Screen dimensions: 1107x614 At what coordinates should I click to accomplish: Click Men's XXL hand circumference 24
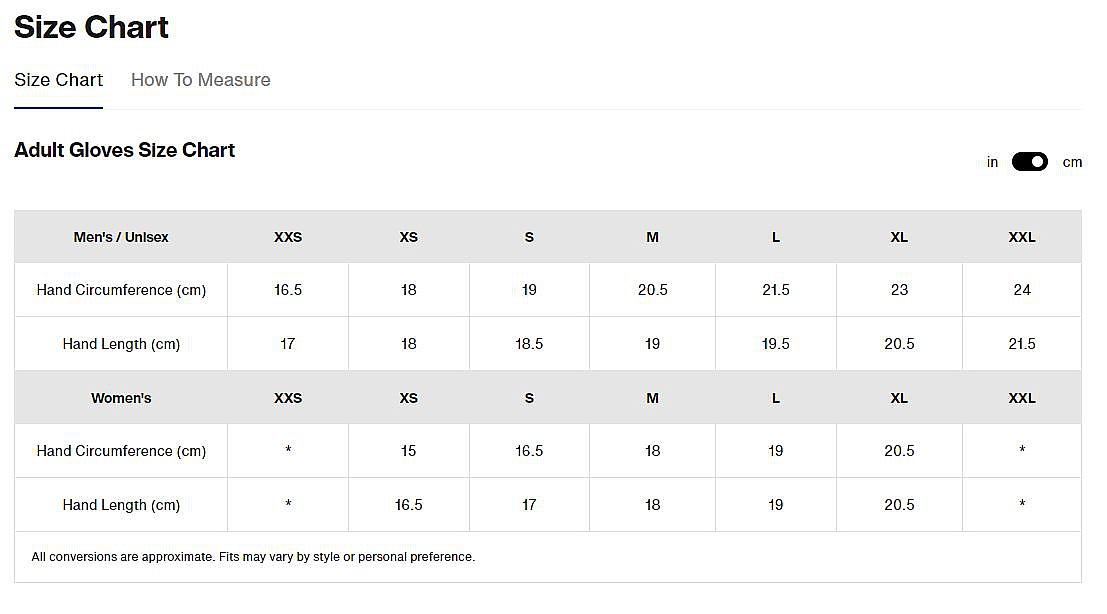[1022, 290]
